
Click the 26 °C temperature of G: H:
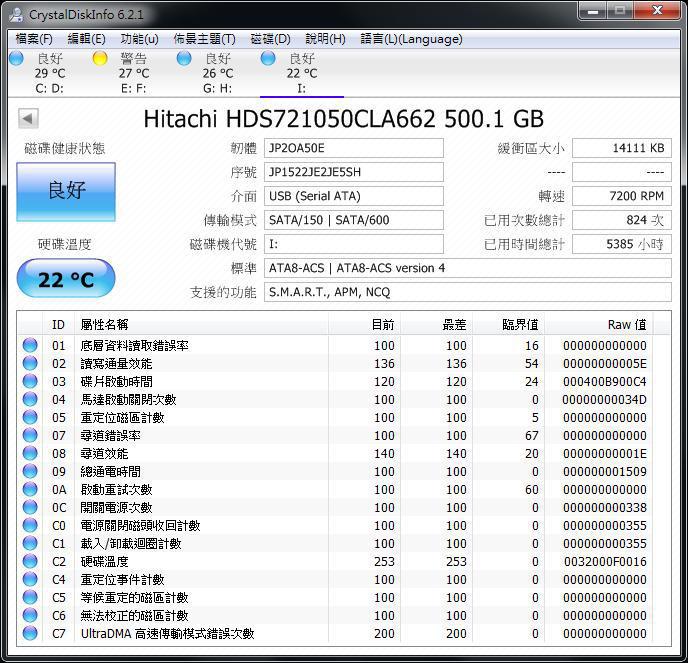pyautogui.click(x=218, y=73)
